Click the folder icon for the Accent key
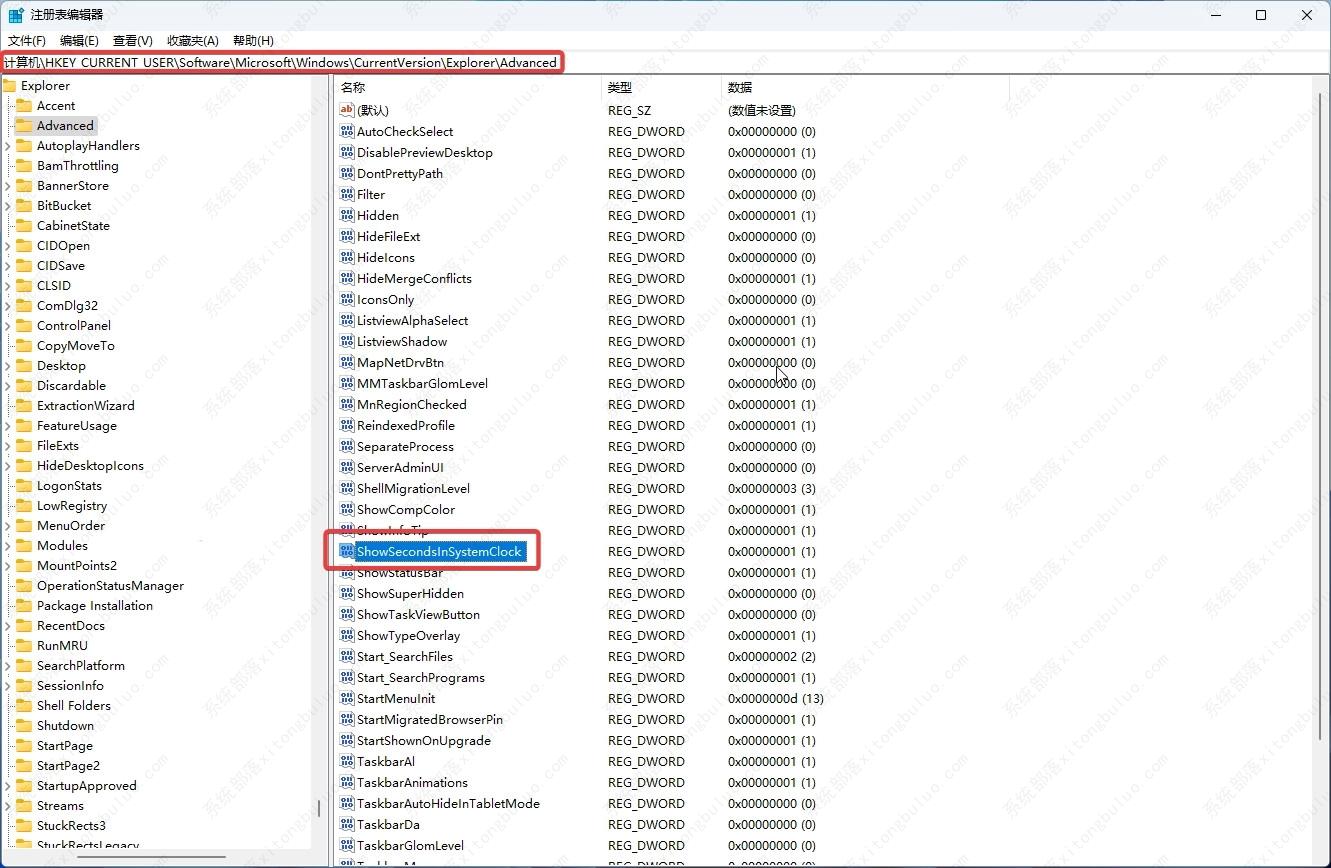The height and width of the screenshot is (868, 1331). [24, 105]
